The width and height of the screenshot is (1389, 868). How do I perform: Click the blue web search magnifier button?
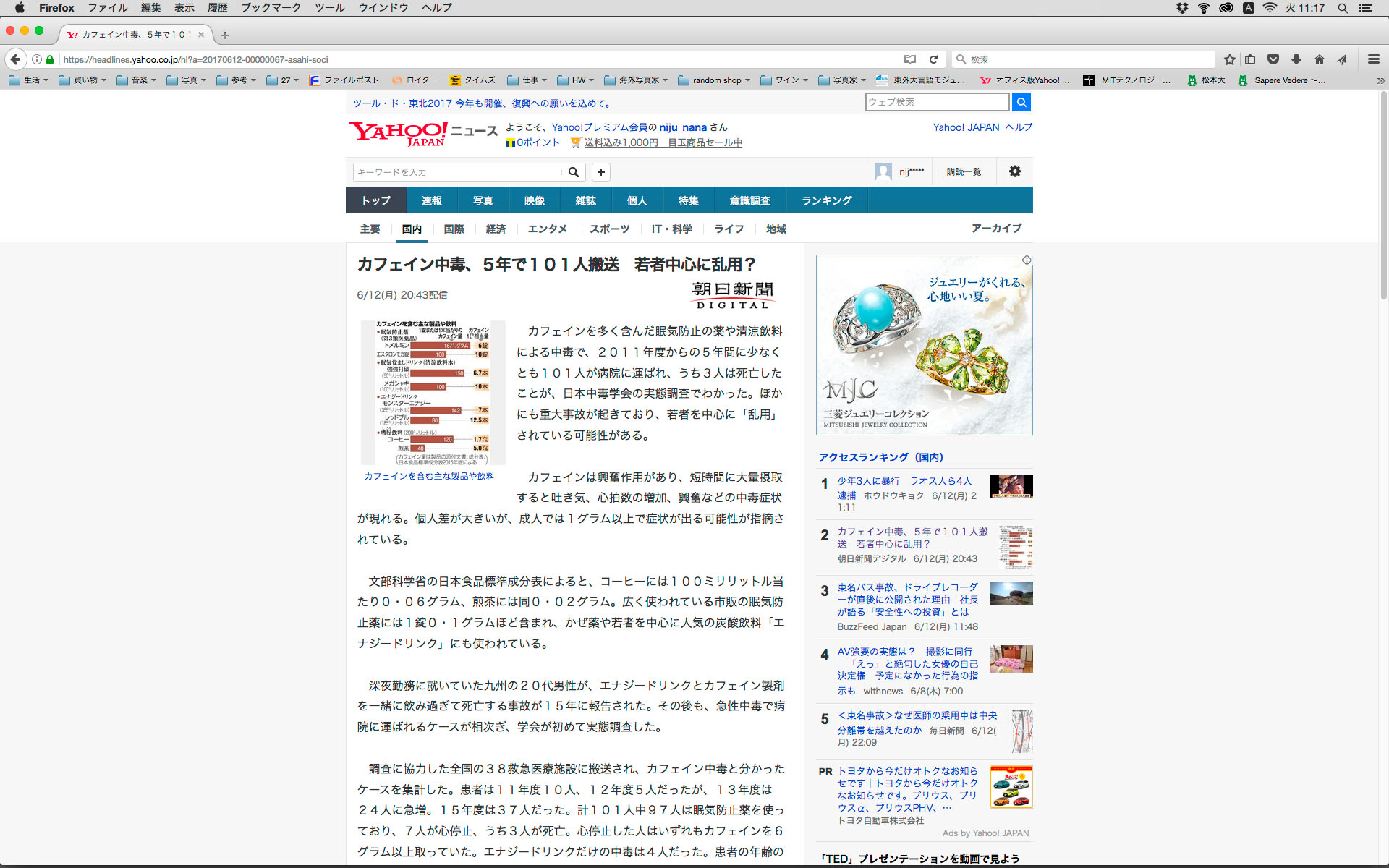pos(1021,102)
